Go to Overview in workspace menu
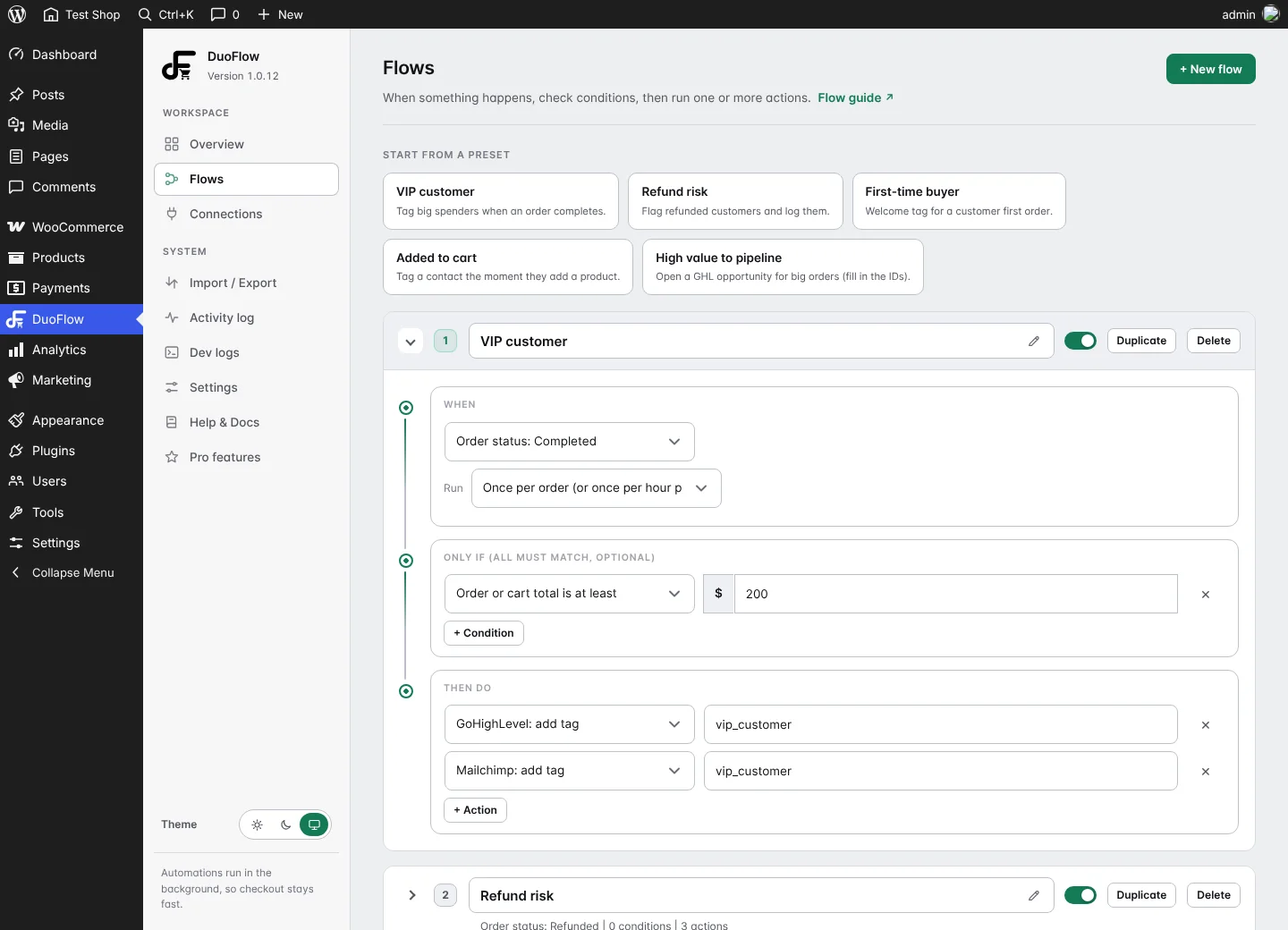Image resolution: width=1288 pixels, height=930 pixels. click(246, 144)
